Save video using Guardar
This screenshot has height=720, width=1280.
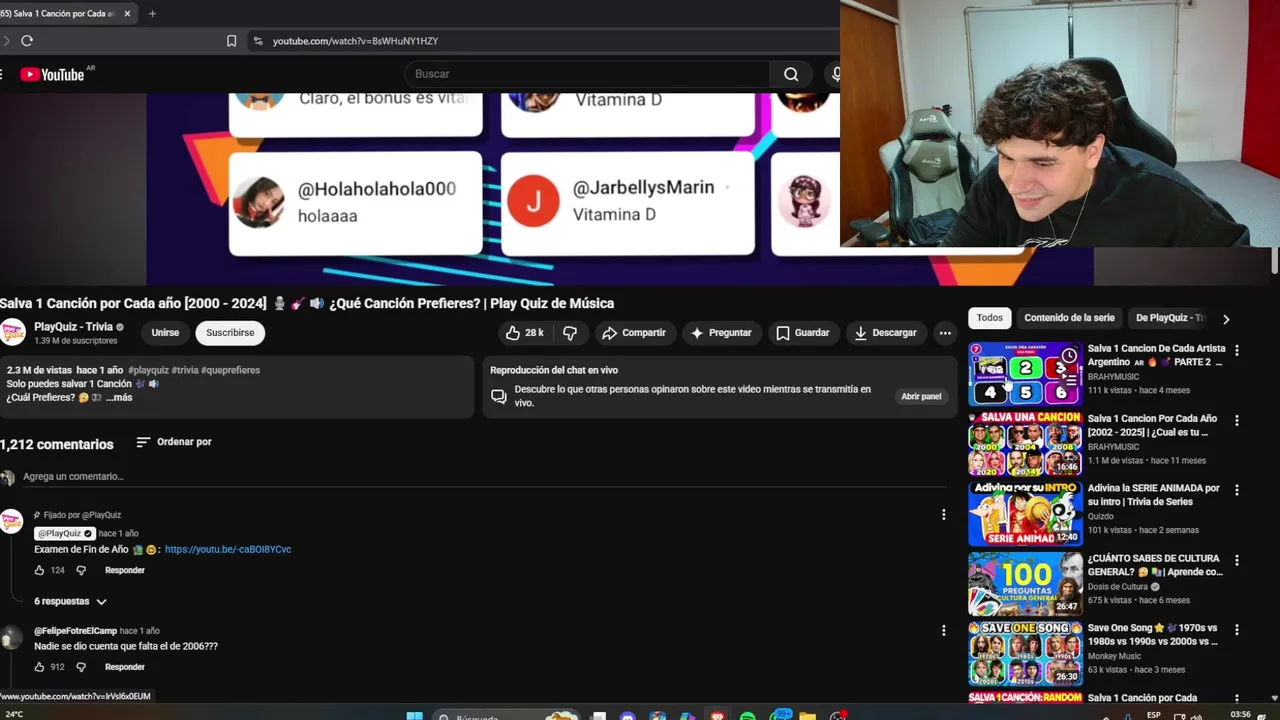point(802,333)
